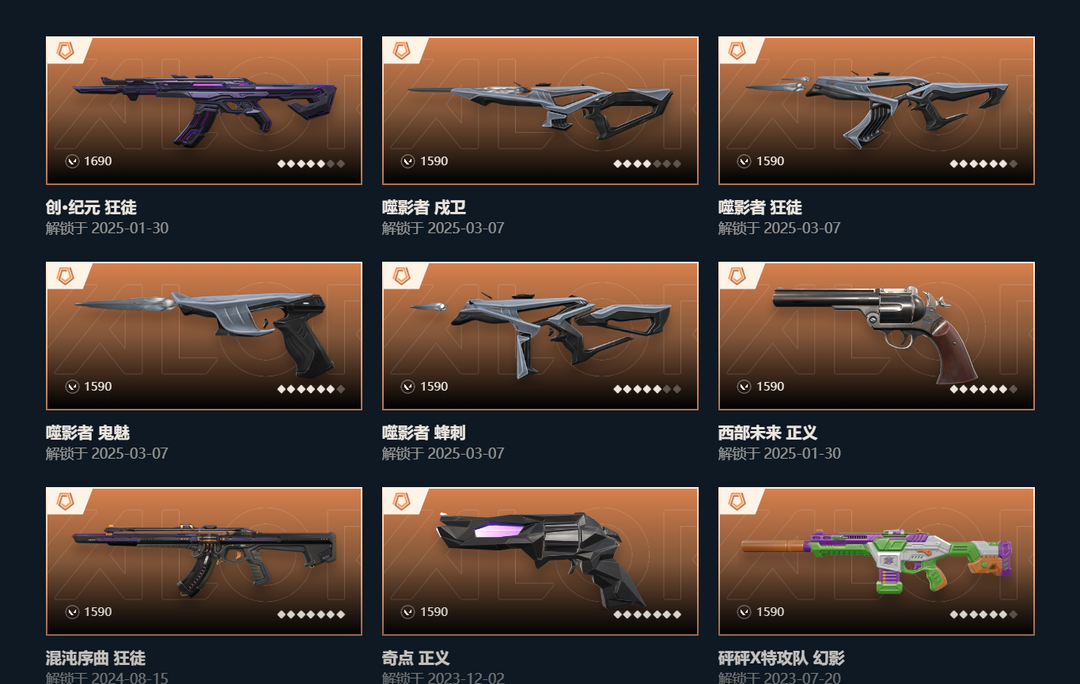
Task: Click VP currency icon on 砰砰X特攻队 幻影 card
Action: tap(744, 612)
